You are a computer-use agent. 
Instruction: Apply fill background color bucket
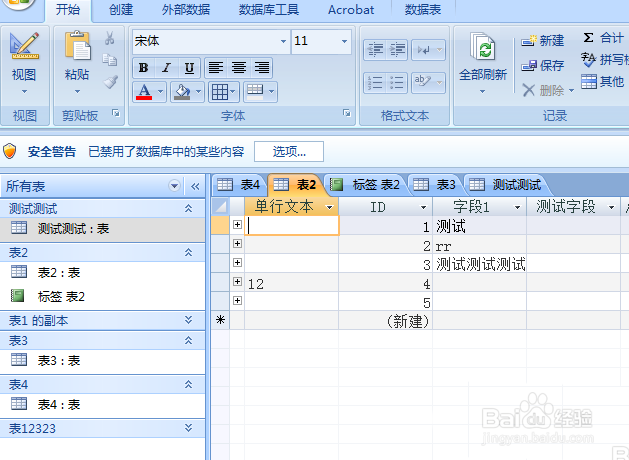click(x=182, y=92)
